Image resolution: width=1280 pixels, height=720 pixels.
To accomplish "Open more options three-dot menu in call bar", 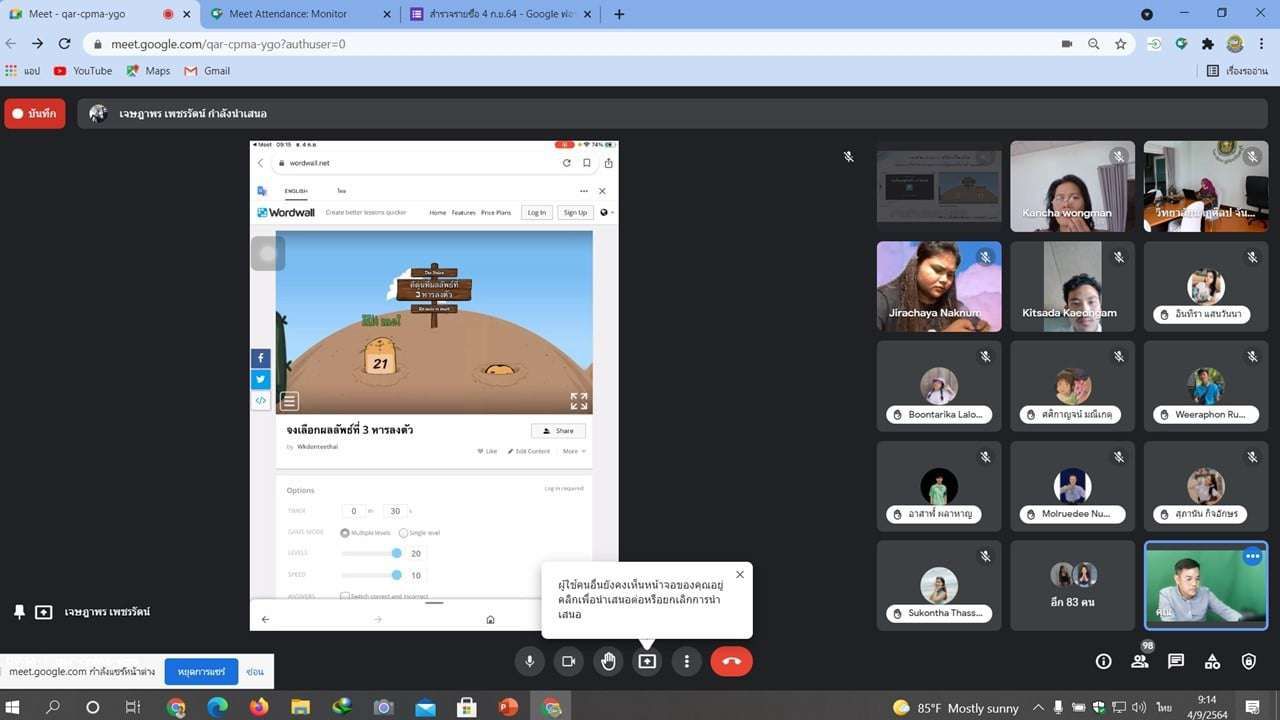I will point(686,661).
